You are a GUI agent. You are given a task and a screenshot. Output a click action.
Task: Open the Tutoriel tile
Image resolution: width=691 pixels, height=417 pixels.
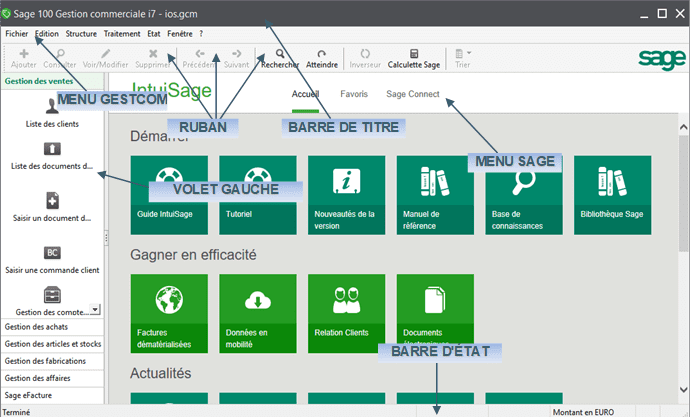point(258,195)
